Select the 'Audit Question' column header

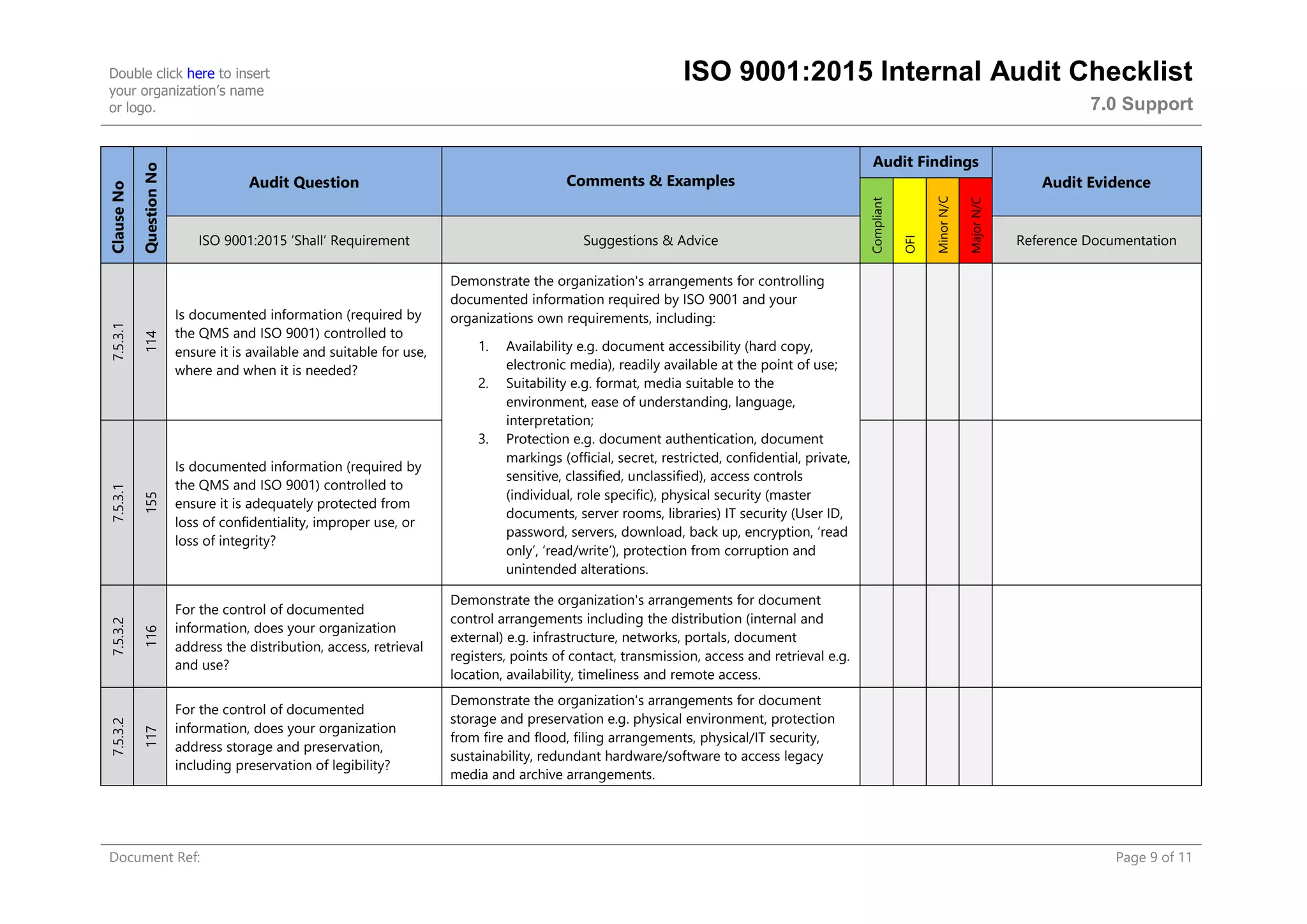[304, 182]
